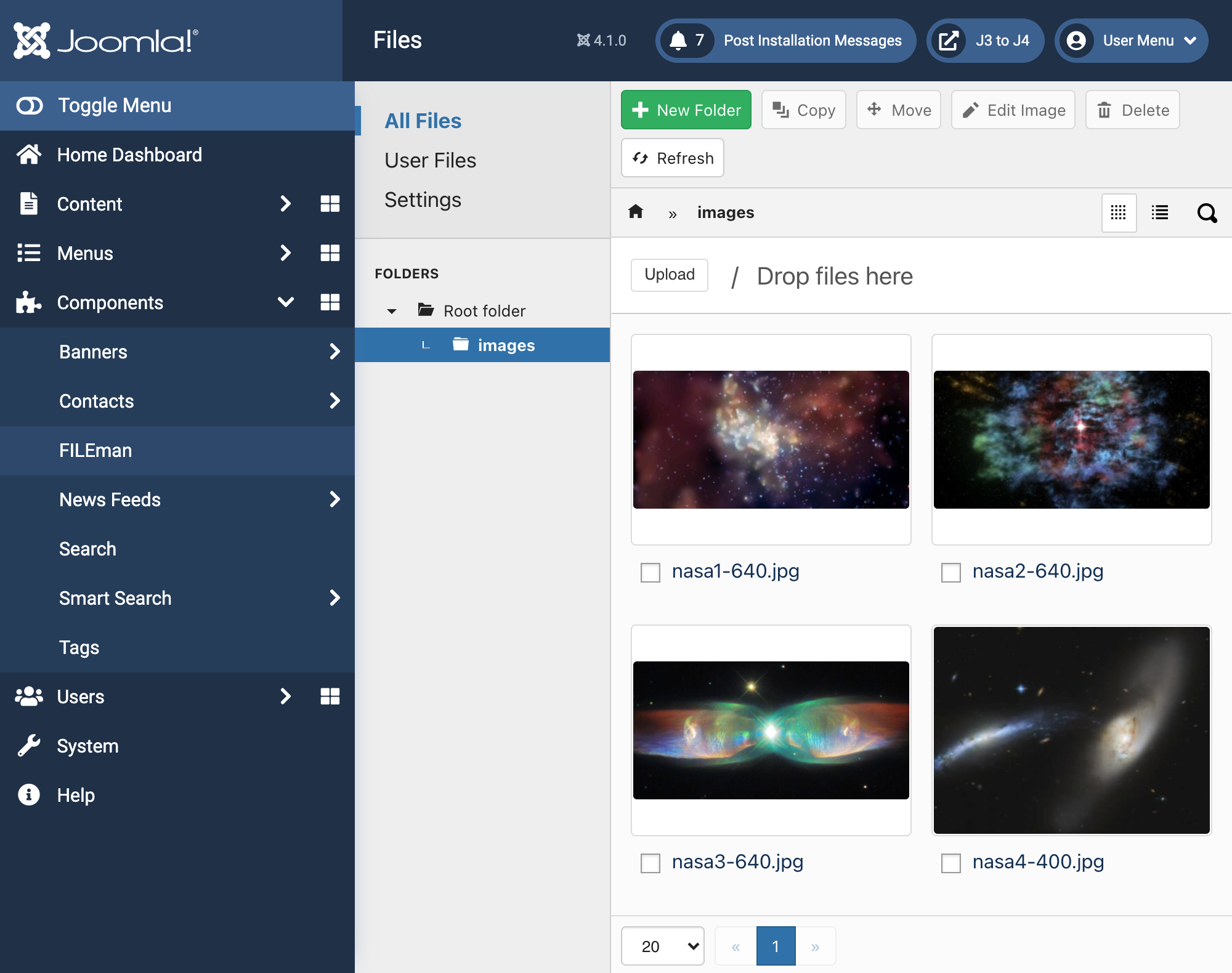Open the System menu
This screenshot has width=1232, height=973.
pos(177,746)
